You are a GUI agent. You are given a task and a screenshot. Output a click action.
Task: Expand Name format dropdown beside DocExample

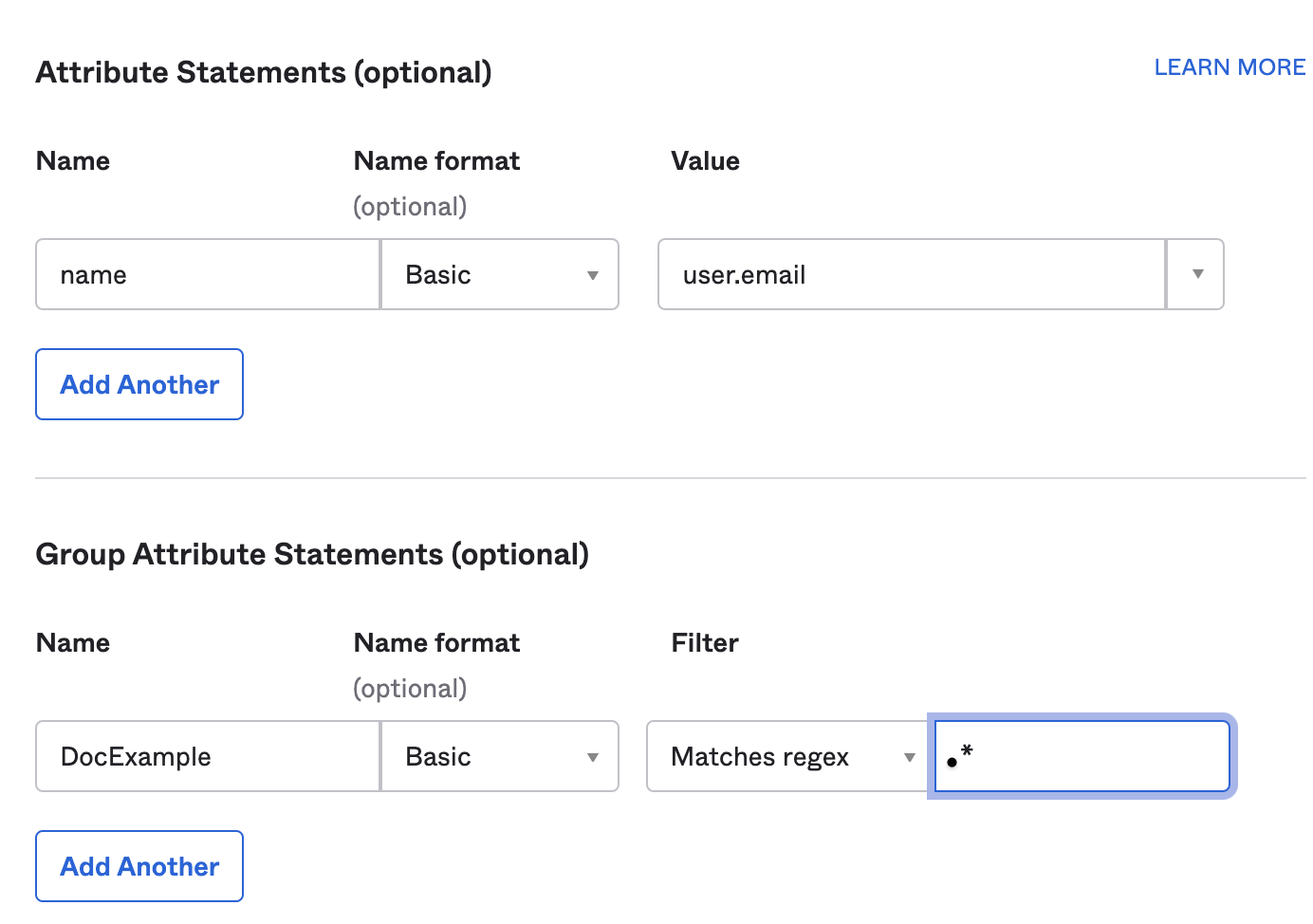(x=500, y=757)
